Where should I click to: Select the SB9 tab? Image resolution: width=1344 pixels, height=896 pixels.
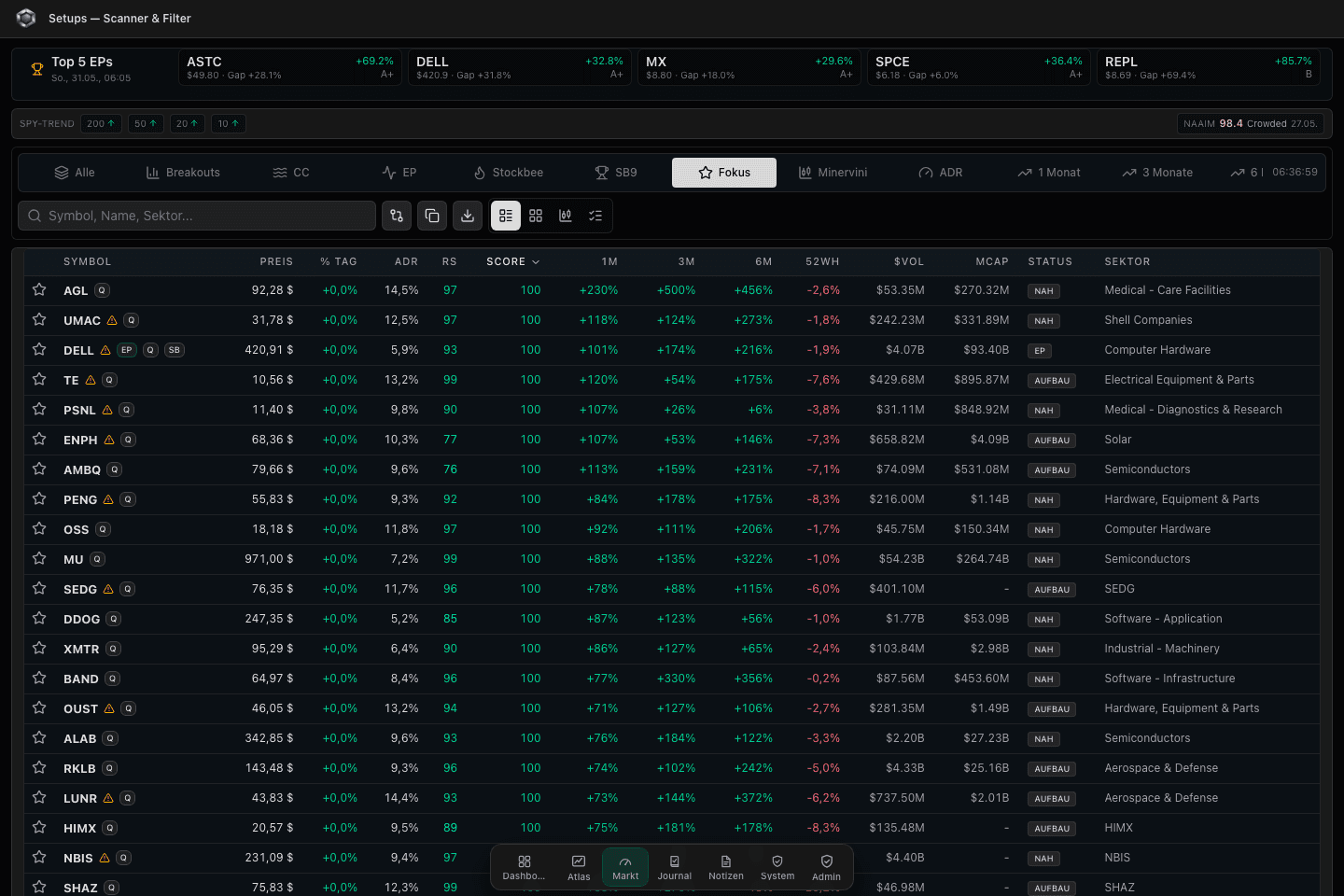pos(616,173)
